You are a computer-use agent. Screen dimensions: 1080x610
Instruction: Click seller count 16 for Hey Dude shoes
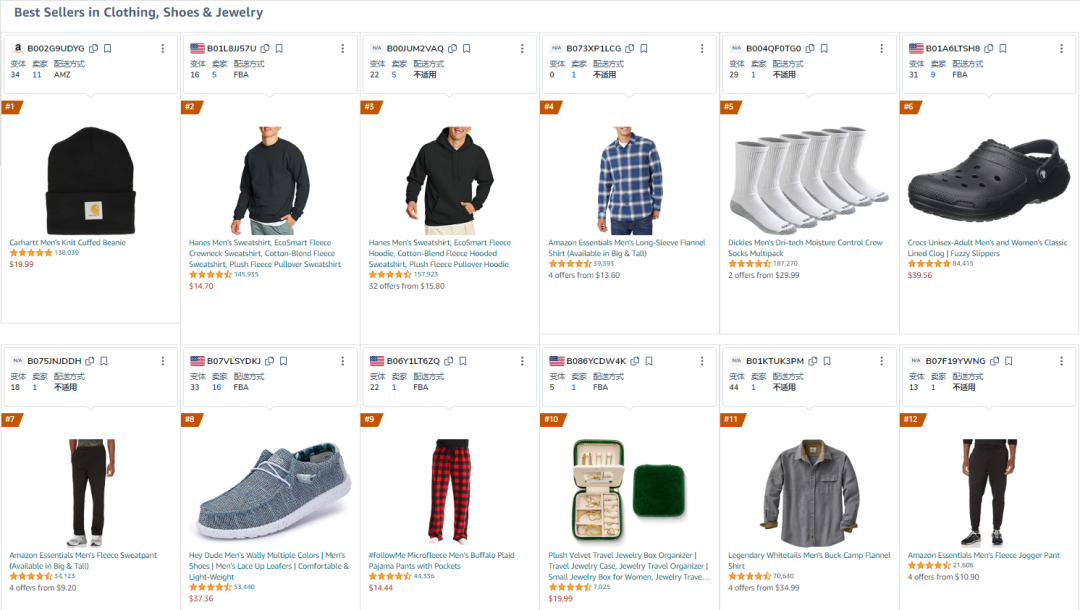coord(216,387)
